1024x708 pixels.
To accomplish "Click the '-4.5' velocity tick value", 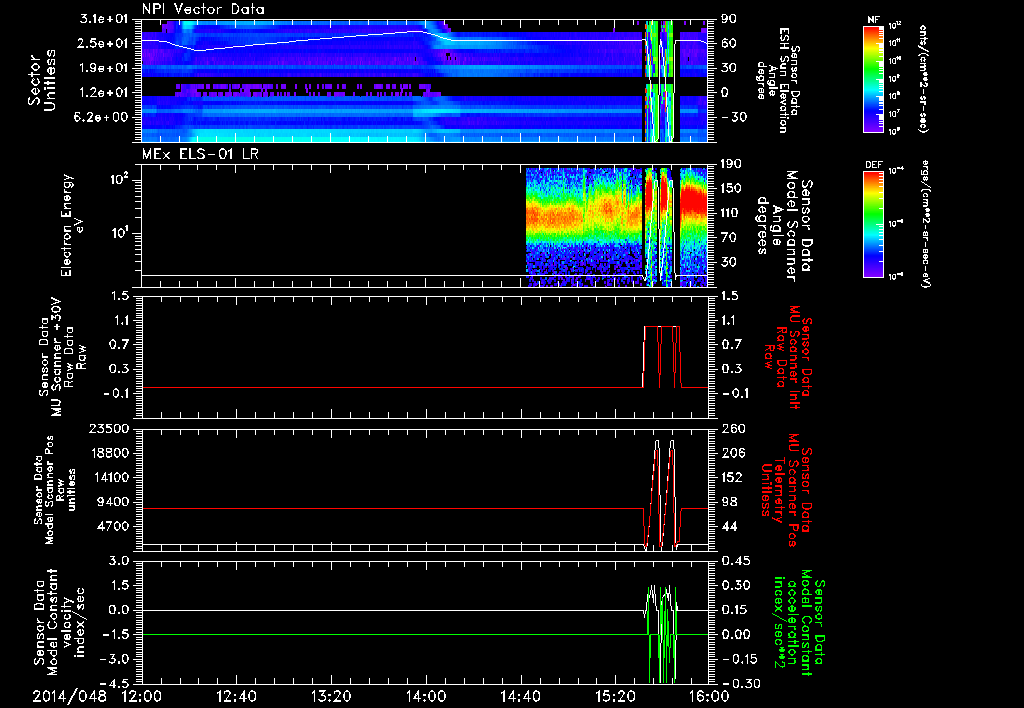I will pyautogui.click(x=115, y=684).
